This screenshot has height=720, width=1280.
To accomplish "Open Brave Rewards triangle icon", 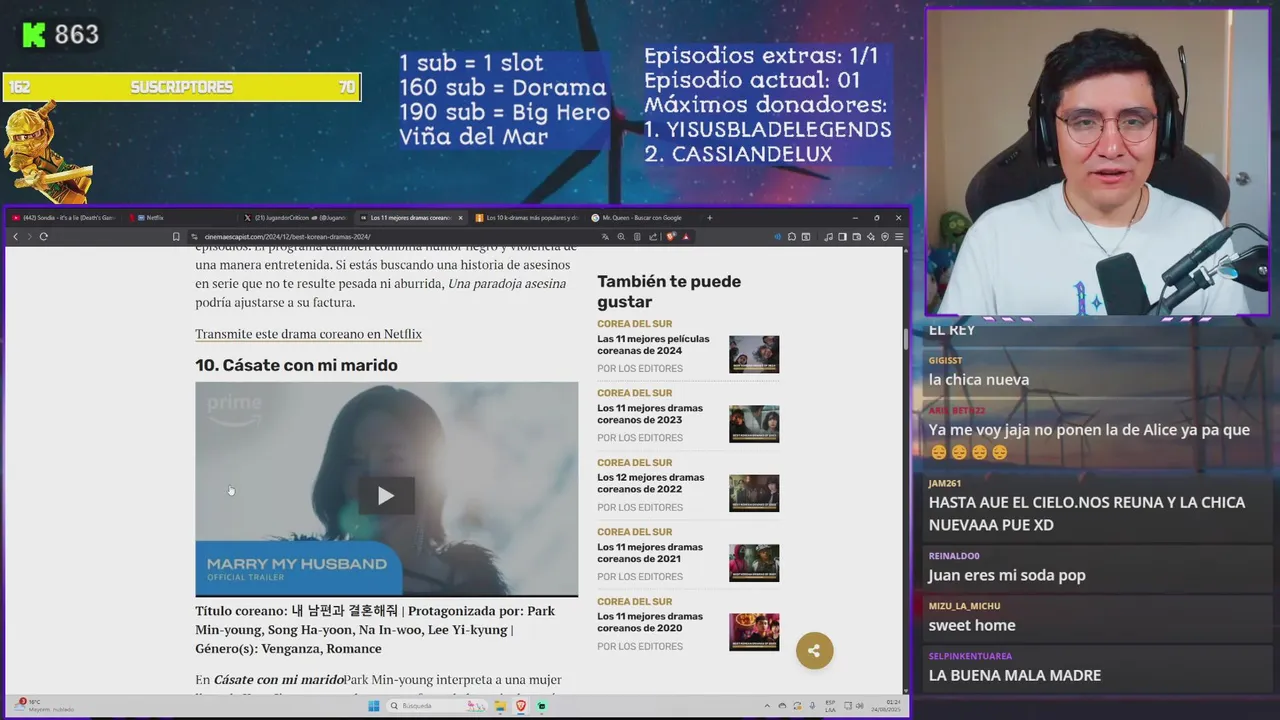I will pyautogui.click(x=685, y=237).
